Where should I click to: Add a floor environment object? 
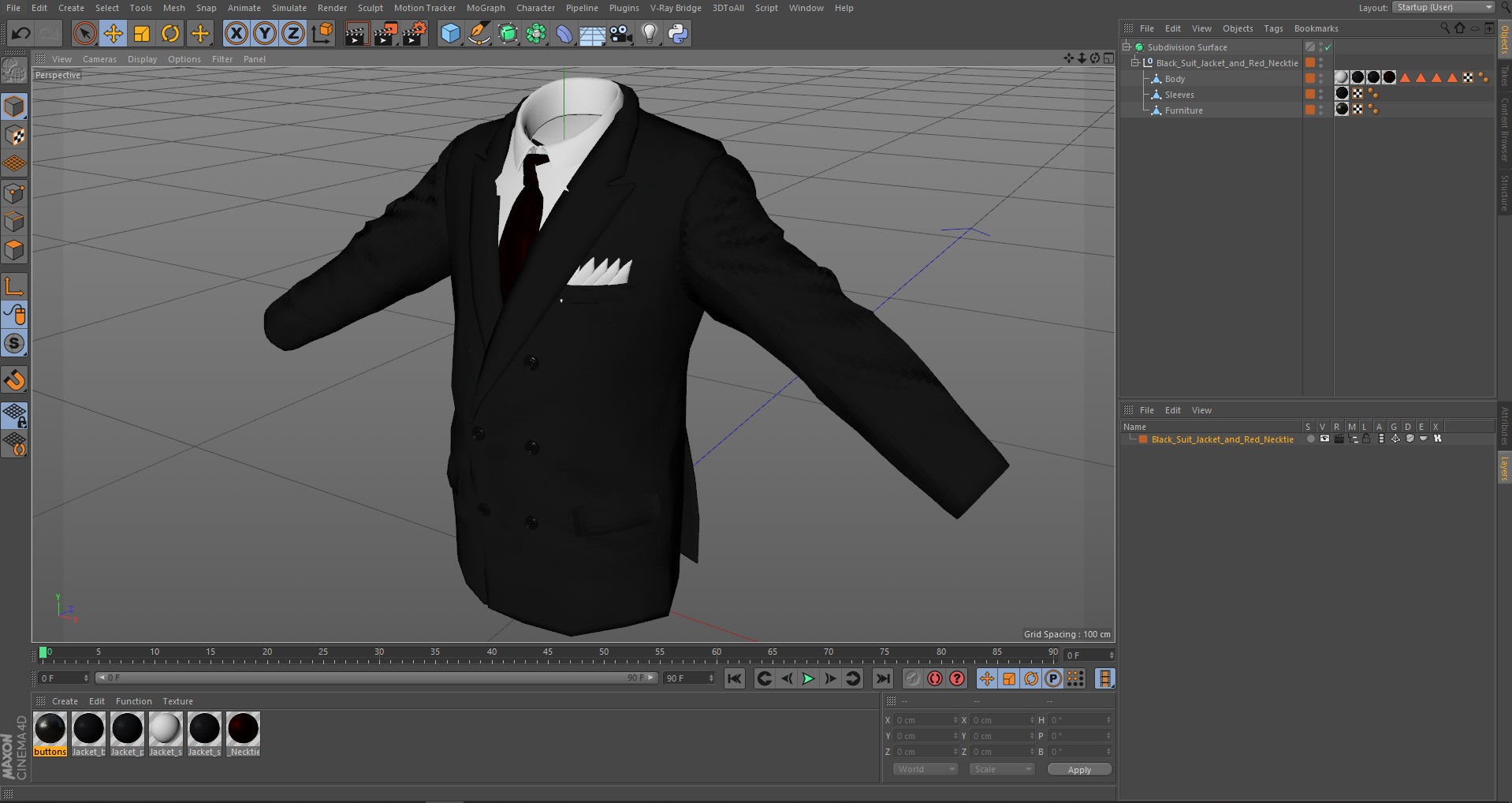tap(593, 33)
